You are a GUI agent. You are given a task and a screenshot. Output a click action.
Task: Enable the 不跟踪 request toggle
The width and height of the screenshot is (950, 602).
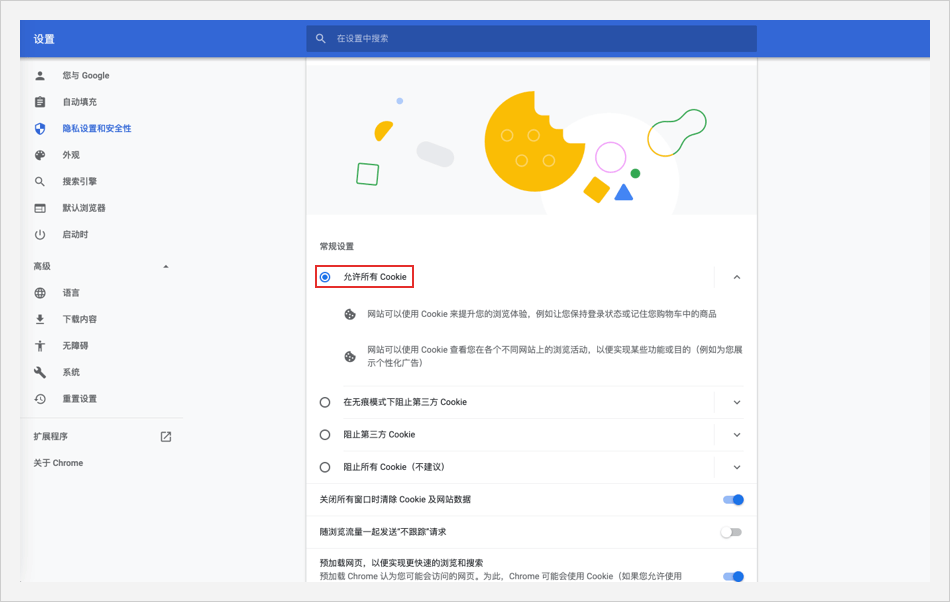click(732, 532)
